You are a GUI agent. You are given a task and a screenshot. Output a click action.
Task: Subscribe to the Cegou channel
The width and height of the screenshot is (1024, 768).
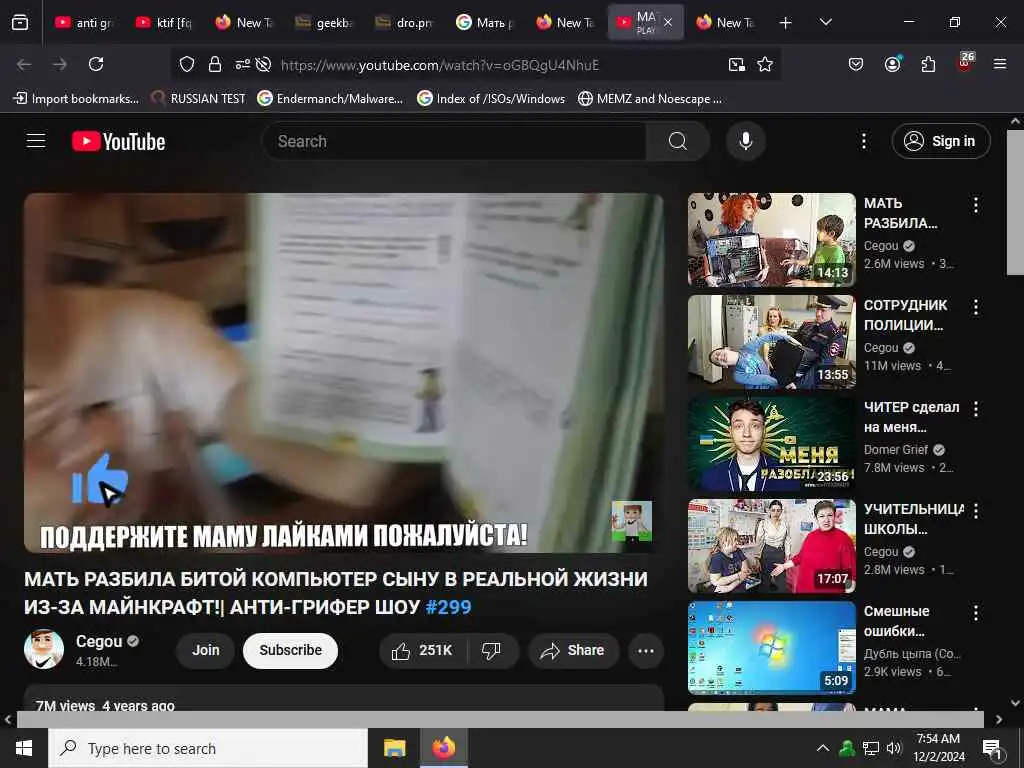tap(291, 650)
